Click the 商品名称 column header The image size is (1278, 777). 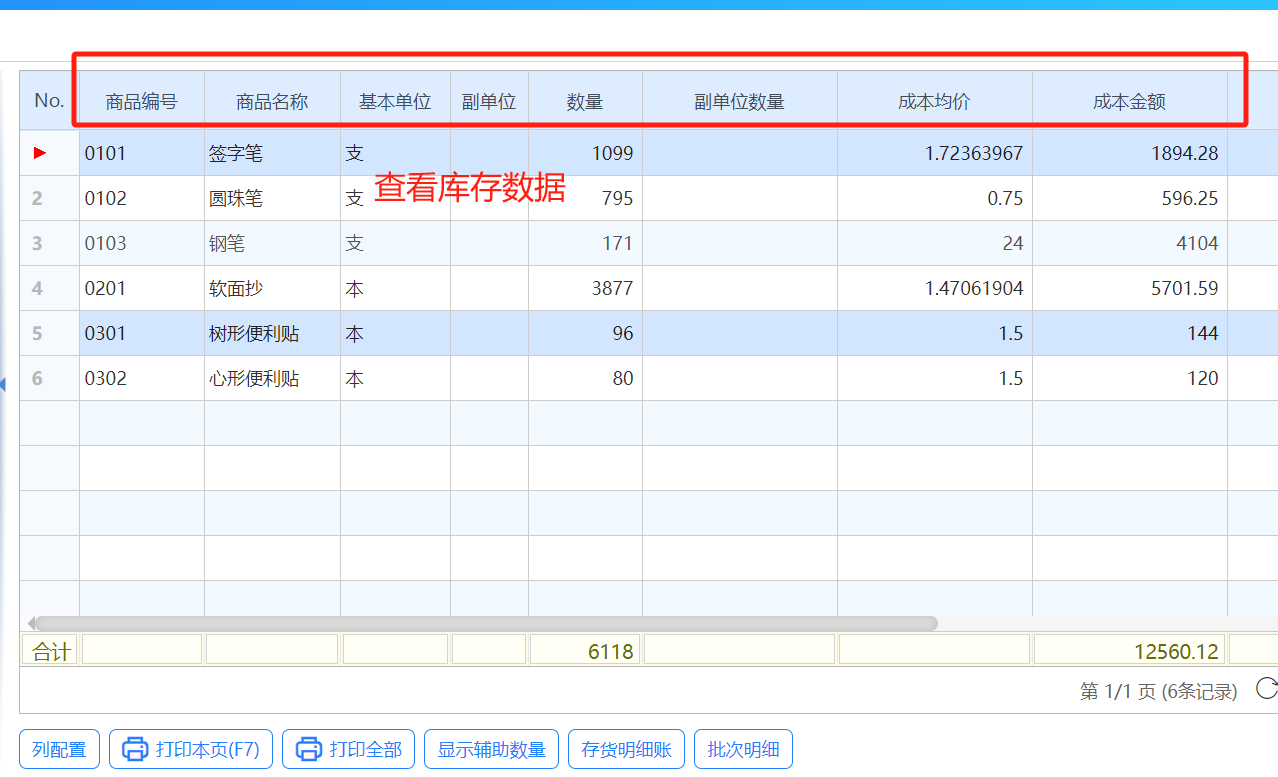[x=272, y=101]
